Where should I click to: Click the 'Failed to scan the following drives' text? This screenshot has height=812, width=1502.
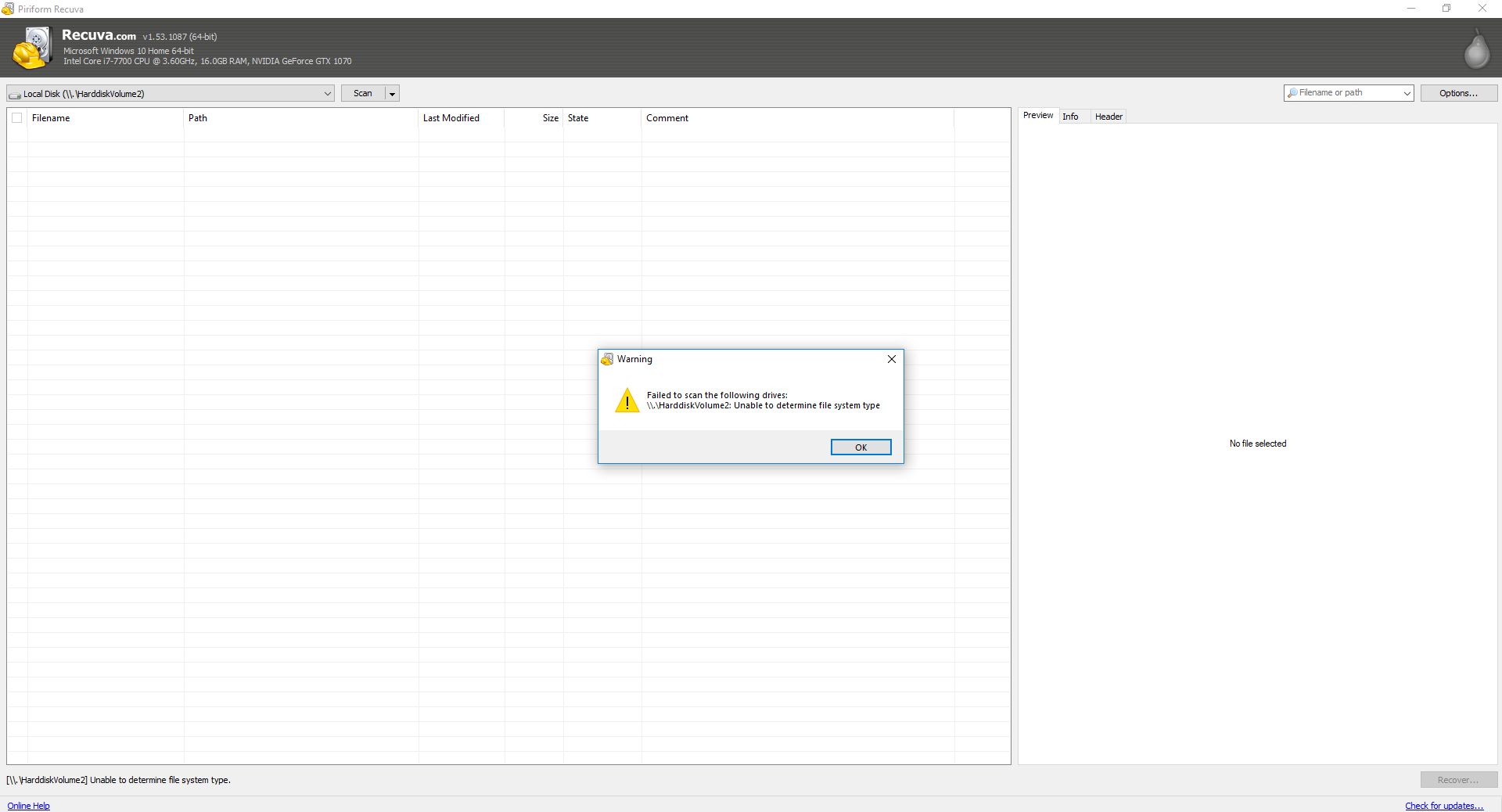click(717, 395)
